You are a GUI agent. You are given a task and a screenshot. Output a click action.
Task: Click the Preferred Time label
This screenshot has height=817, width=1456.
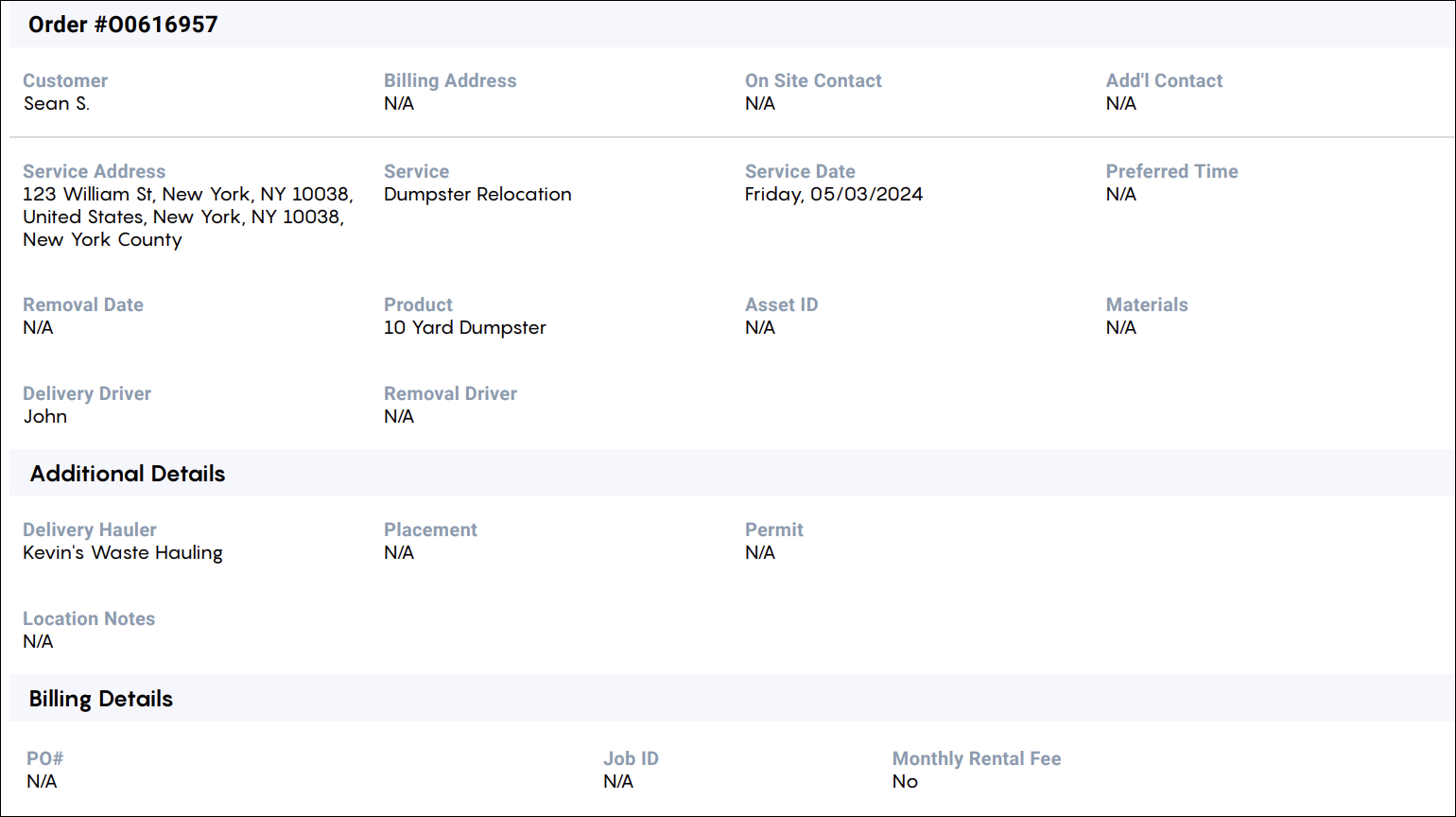point(1171,172)
